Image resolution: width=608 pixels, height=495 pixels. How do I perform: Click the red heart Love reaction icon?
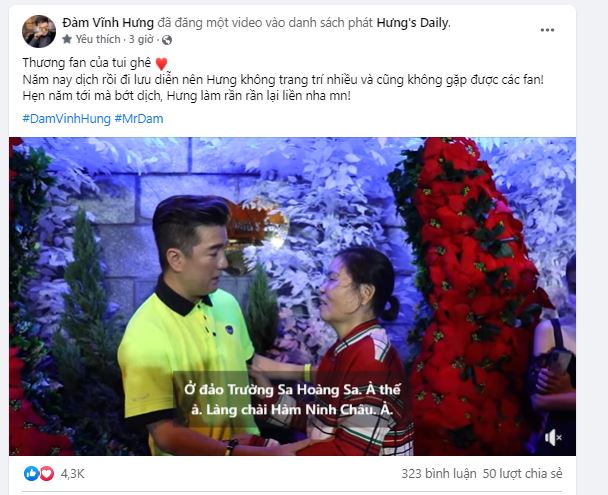[x=47, y=473]
